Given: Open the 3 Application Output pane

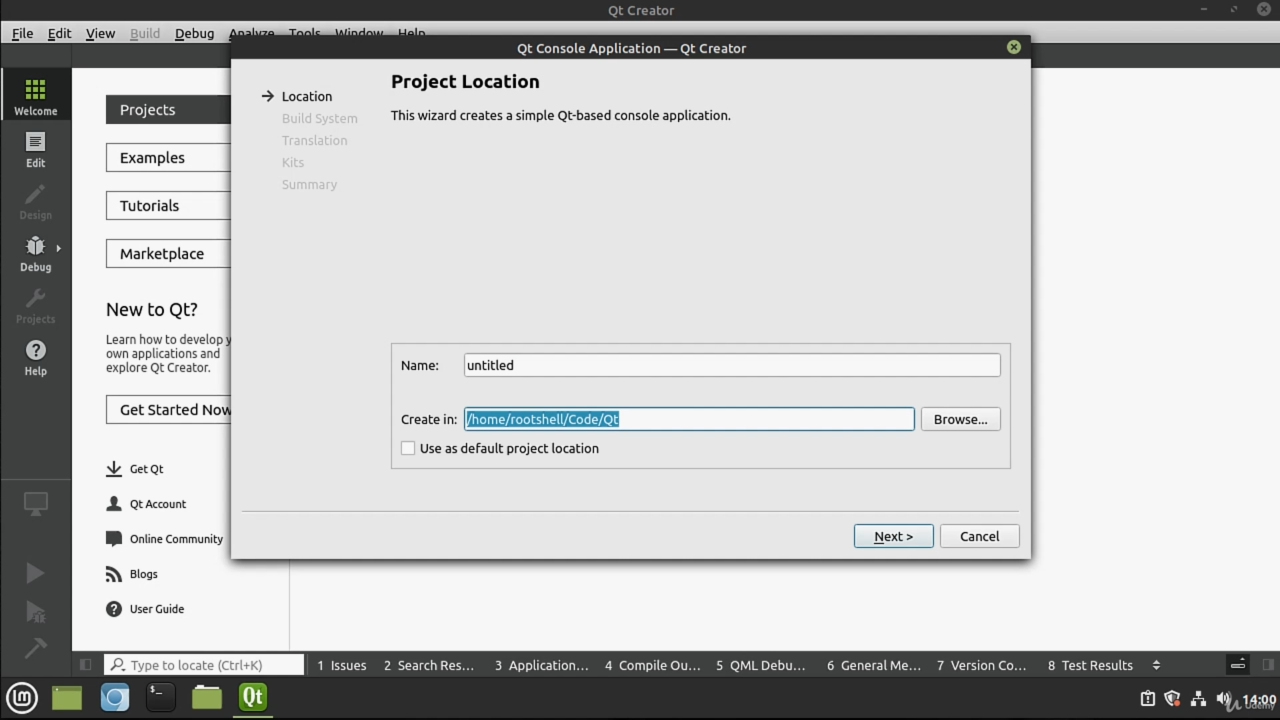Looking at the screenshot, I should point(542,665).
